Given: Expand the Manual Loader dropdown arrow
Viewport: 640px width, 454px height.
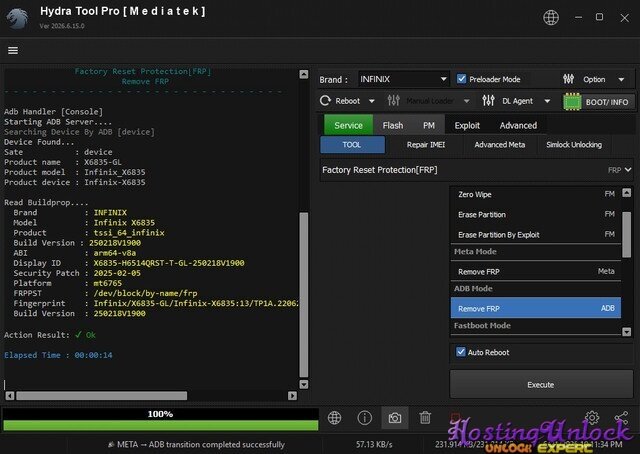Looking at the screenshot, I should click(466, 101).
